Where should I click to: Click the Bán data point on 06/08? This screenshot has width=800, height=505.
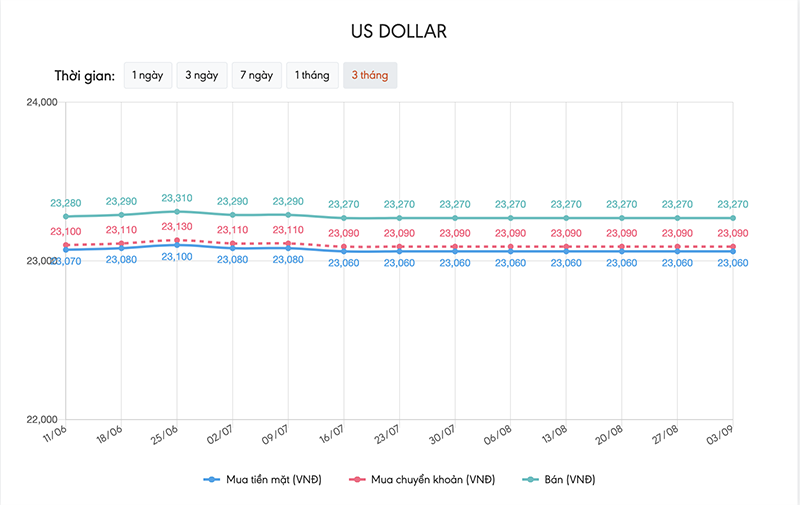[x=511, y=218]
